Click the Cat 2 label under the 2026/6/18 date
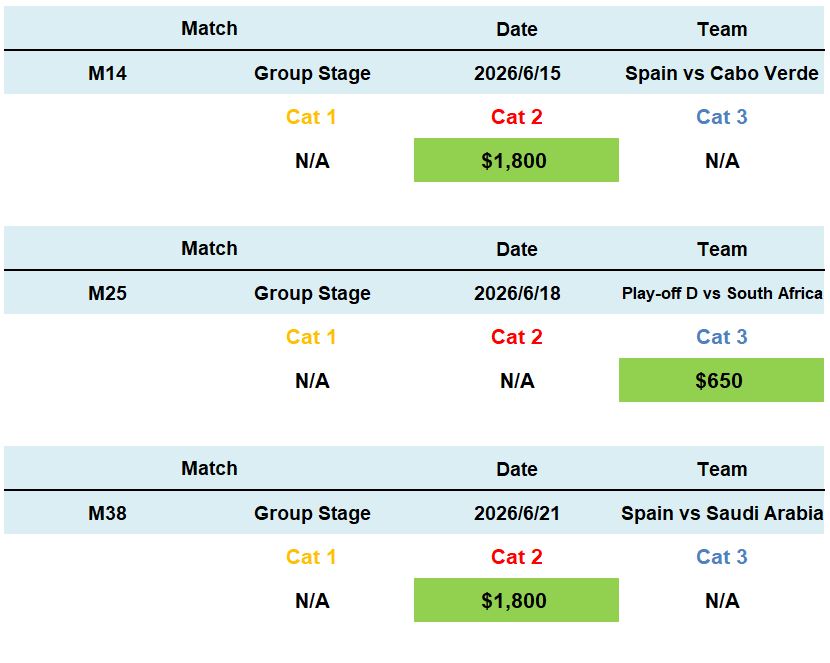The height and width of the screenshot is (663, 830). 516,337
